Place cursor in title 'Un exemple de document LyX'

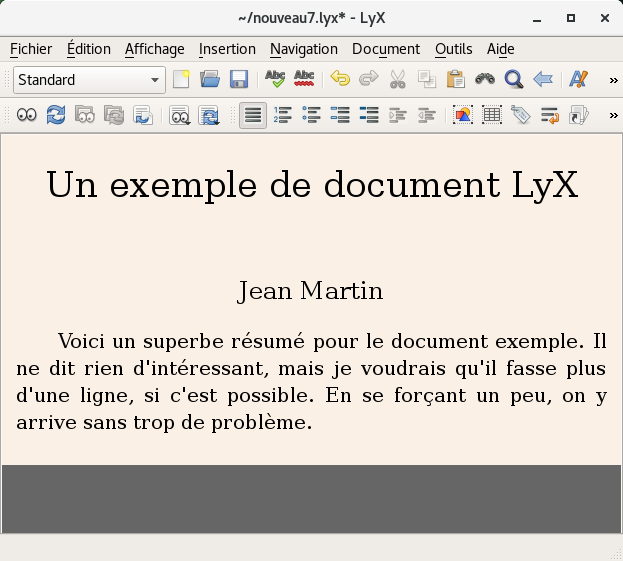pos(312,185)
